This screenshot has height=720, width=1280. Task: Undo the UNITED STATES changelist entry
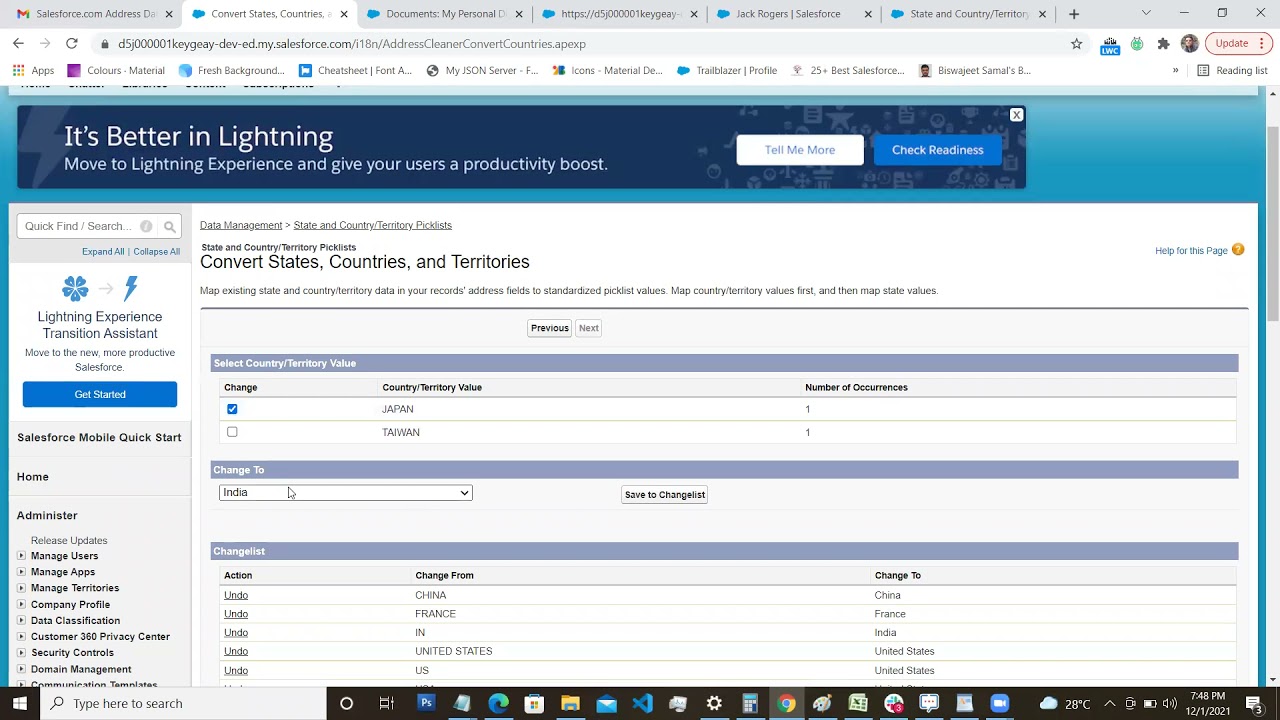236,651
